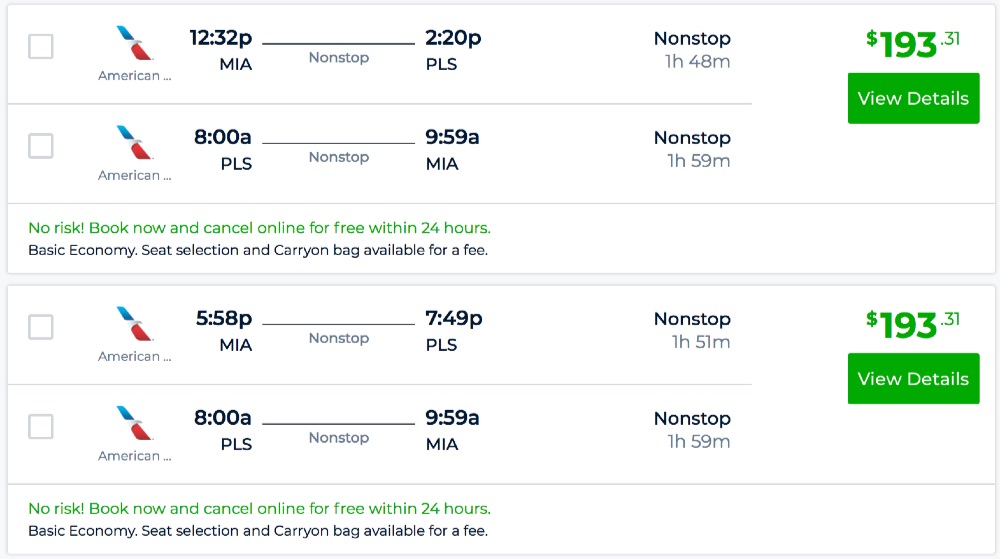Click American logo on first card's 8:00a return
This screenshot has height=559, width=1000.
(x=134, y=143)
